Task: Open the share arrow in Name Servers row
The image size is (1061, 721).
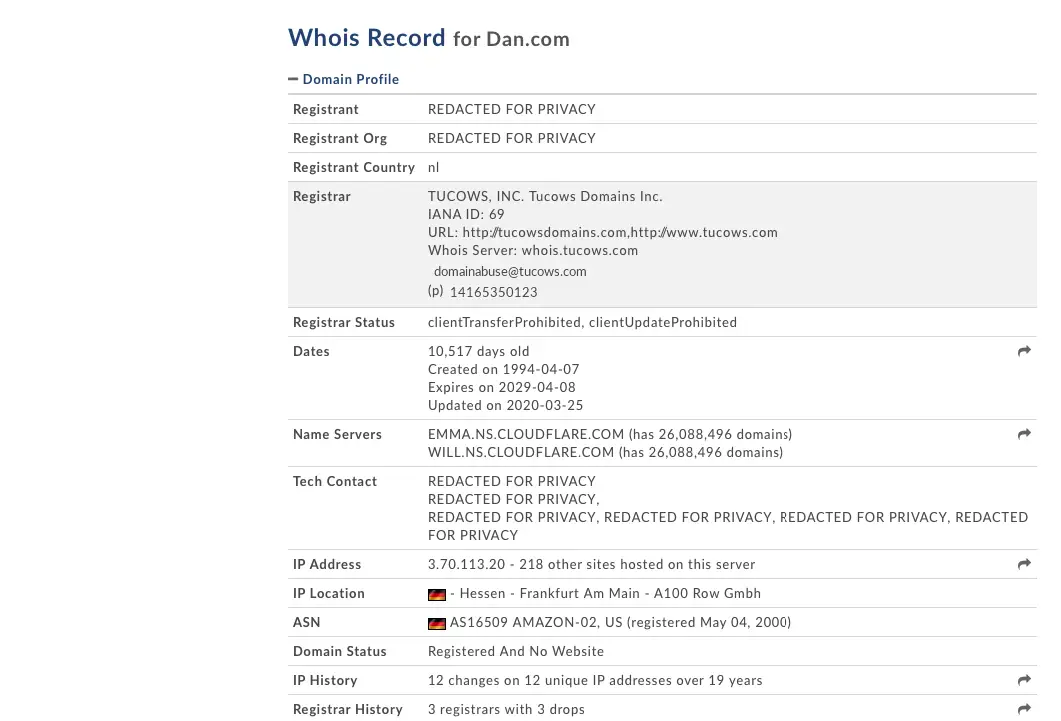Action: (x=1024, y=434)
